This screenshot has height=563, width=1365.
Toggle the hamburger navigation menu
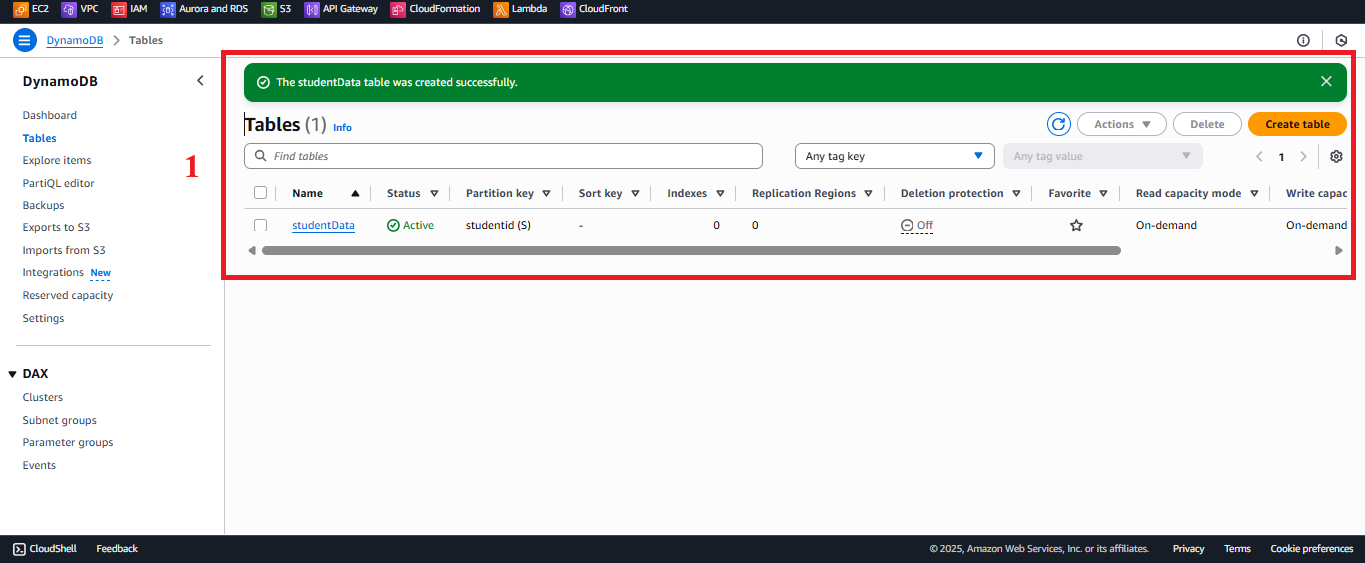pyautogui.click(x=25, y=40)
